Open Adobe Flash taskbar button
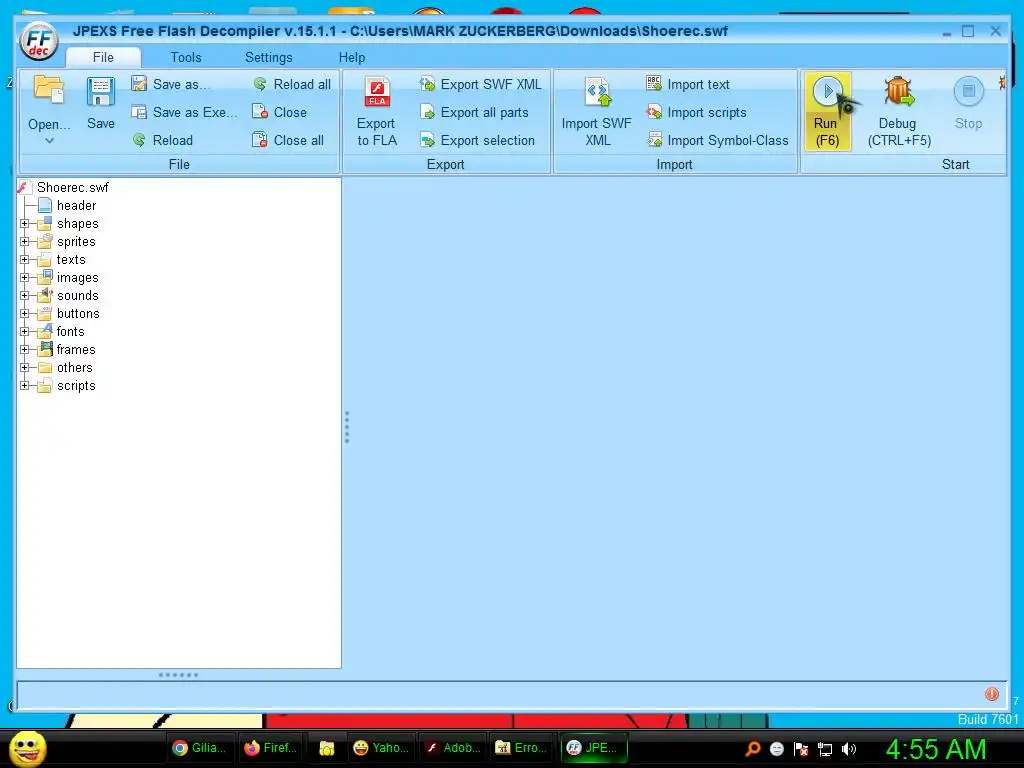Screen dimensions: 1024x768 (x=452, y=748)
